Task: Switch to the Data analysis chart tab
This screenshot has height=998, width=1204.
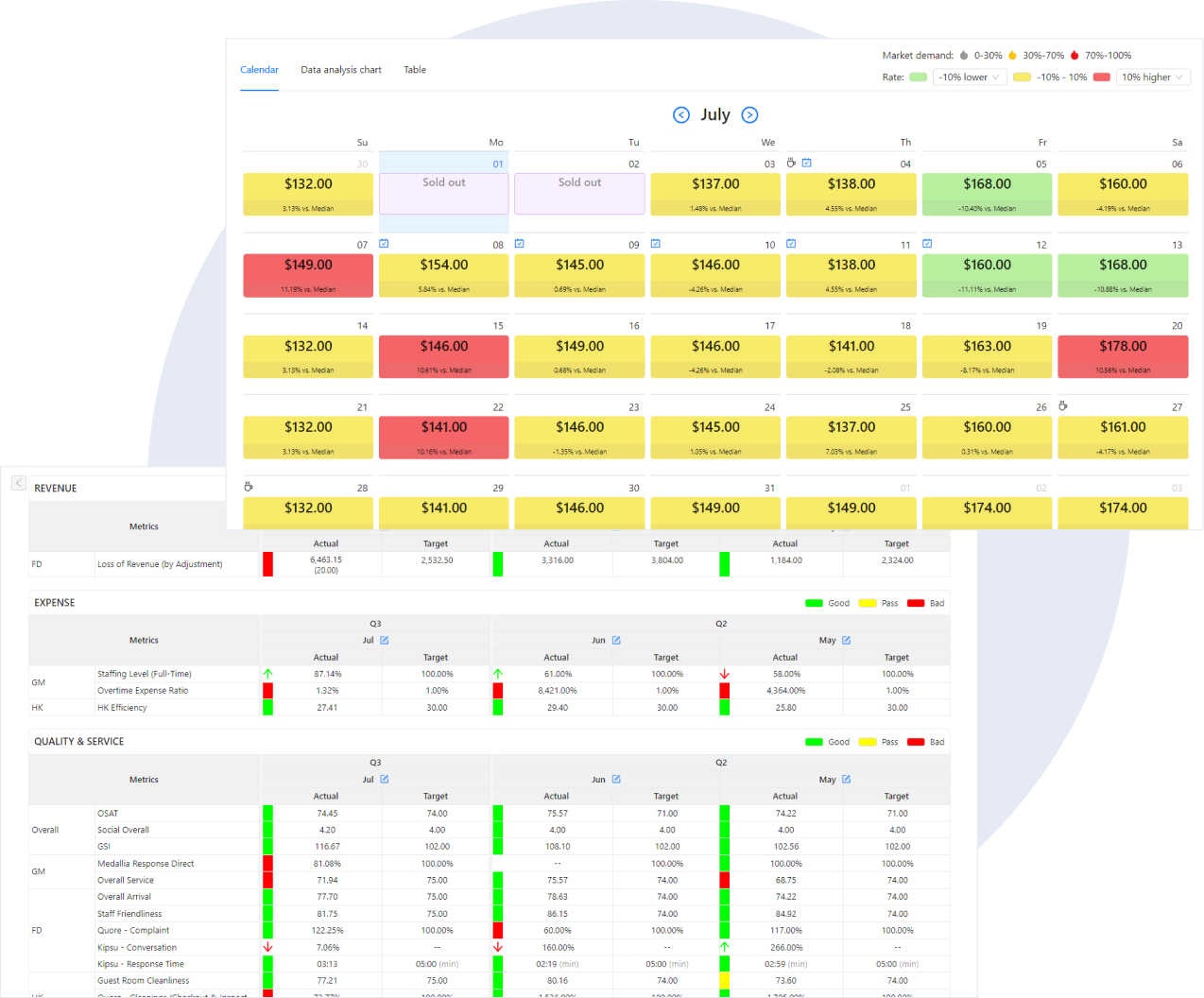Action: coord(341,70)
